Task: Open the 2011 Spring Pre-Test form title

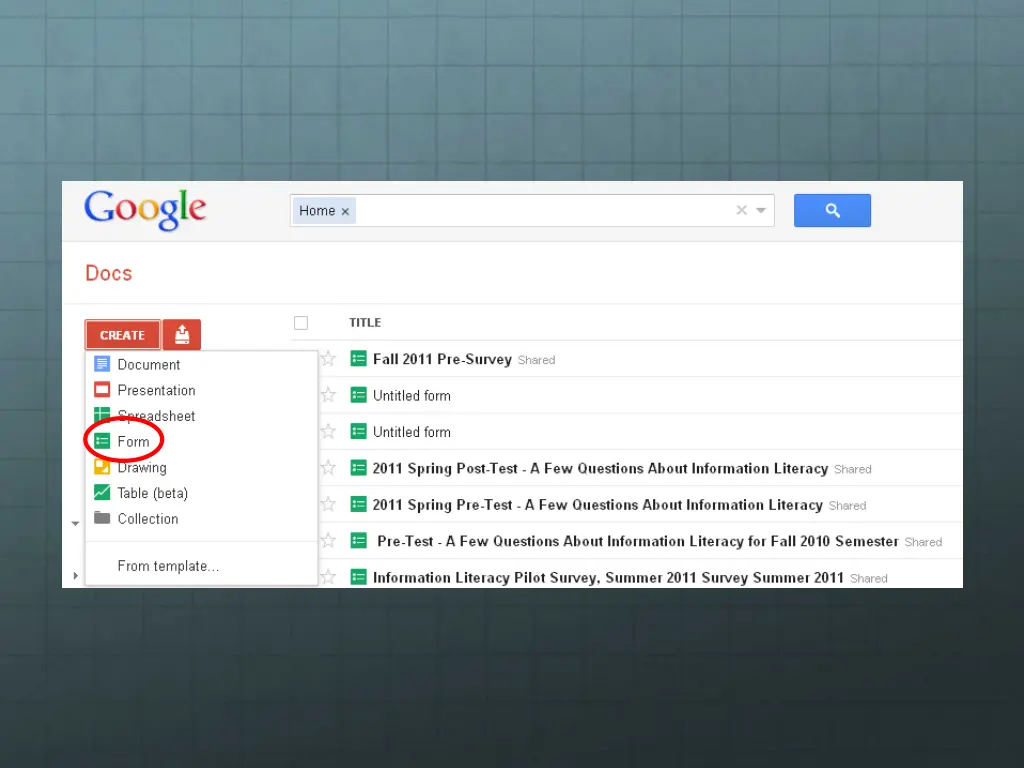Action: [598, 505]
